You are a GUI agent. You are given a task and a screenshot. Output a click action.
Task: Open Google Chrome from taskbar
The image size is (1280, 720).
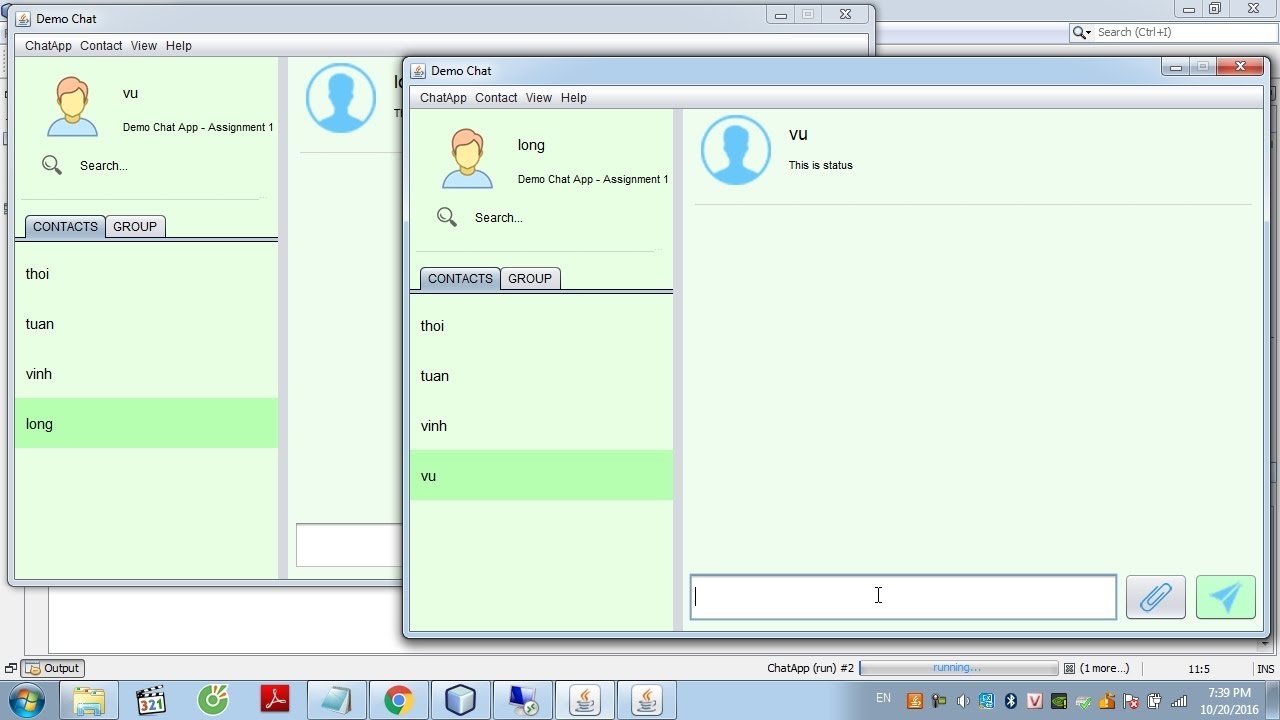(398, 699)
